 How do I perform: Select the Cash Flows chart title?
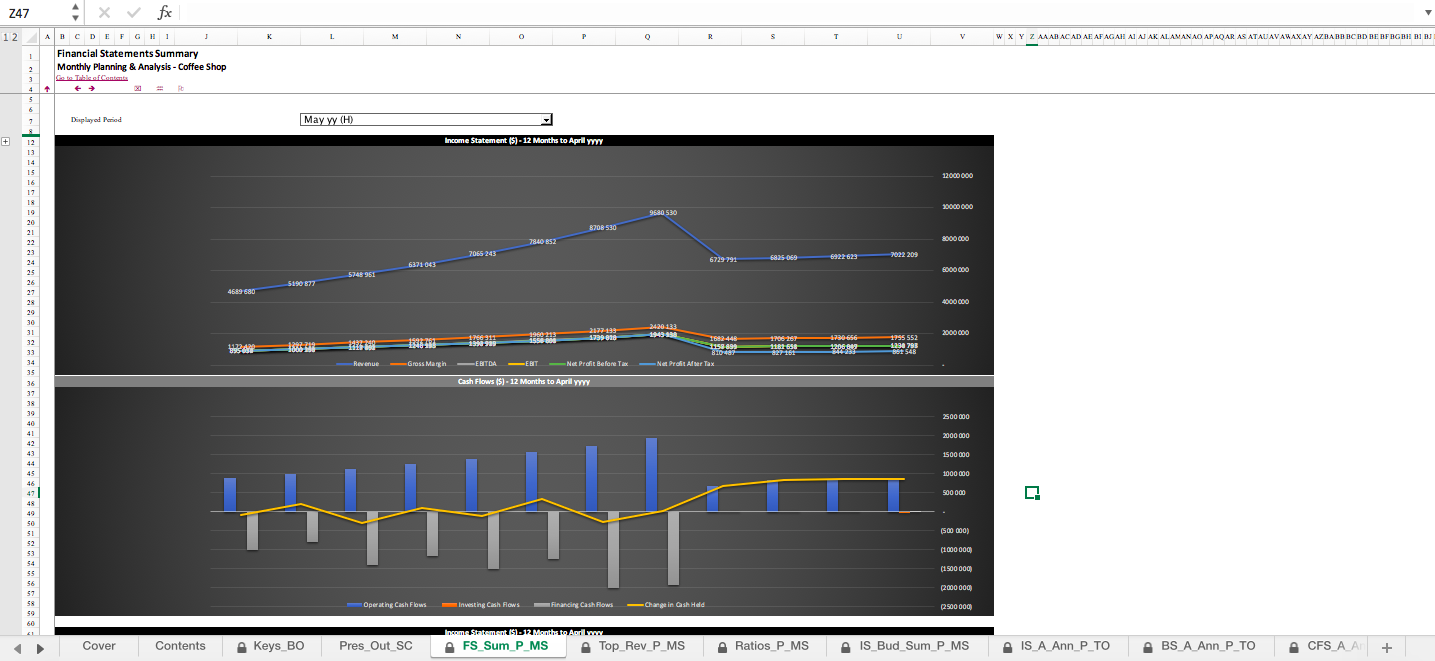[524, 381]
